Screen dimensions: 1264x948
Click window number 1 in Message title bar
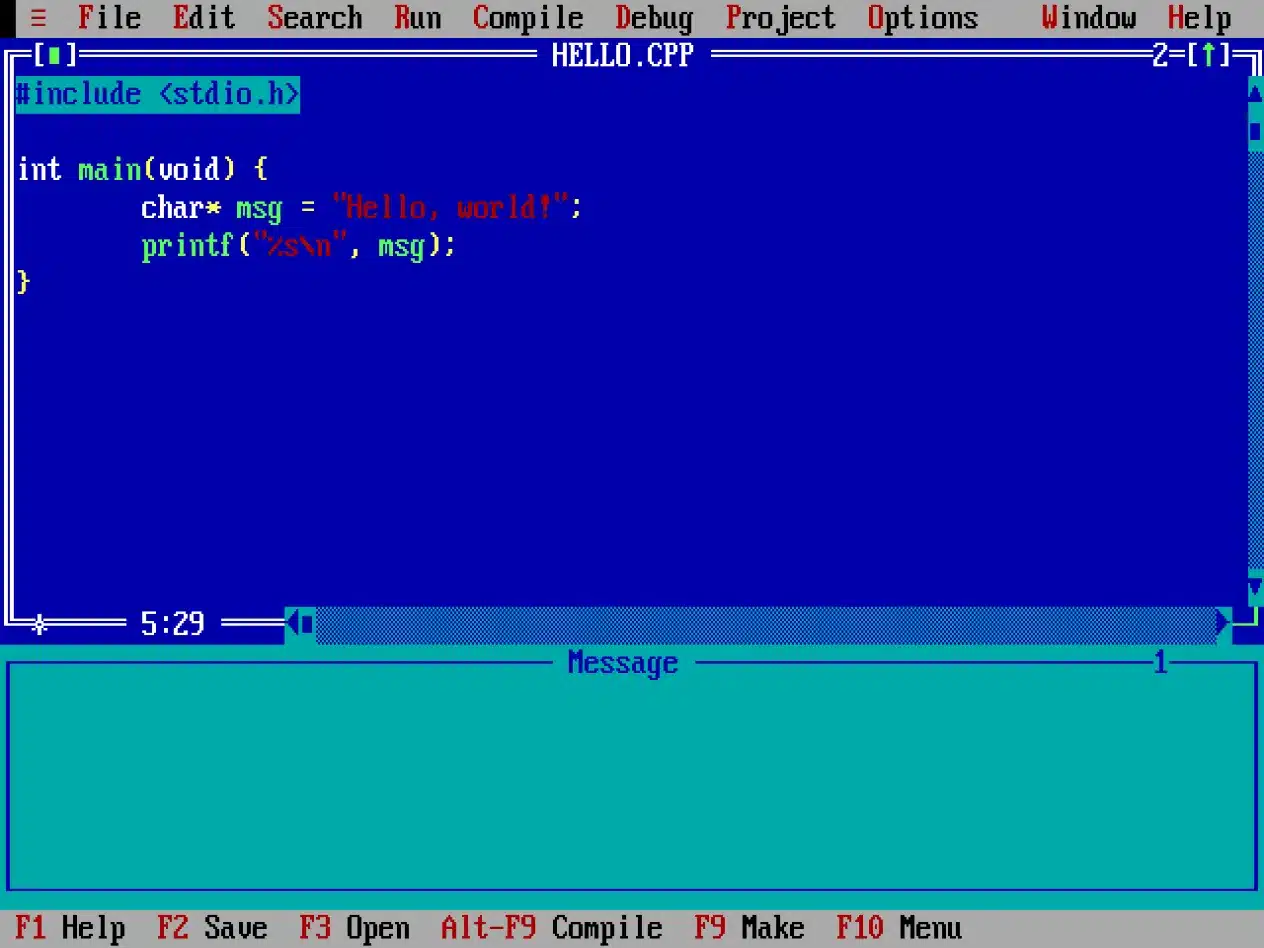pos(1161,663)
